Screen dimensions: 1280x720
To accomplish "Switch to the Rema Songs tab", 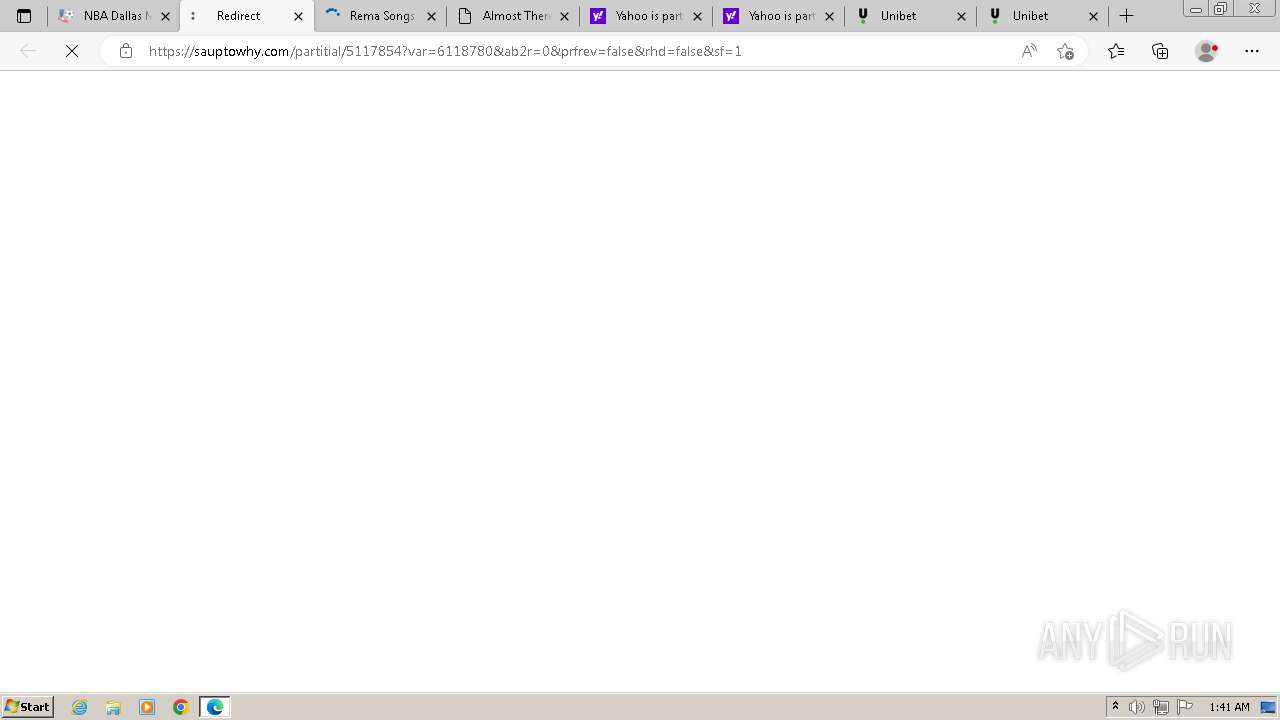I will tap(380, 16).
